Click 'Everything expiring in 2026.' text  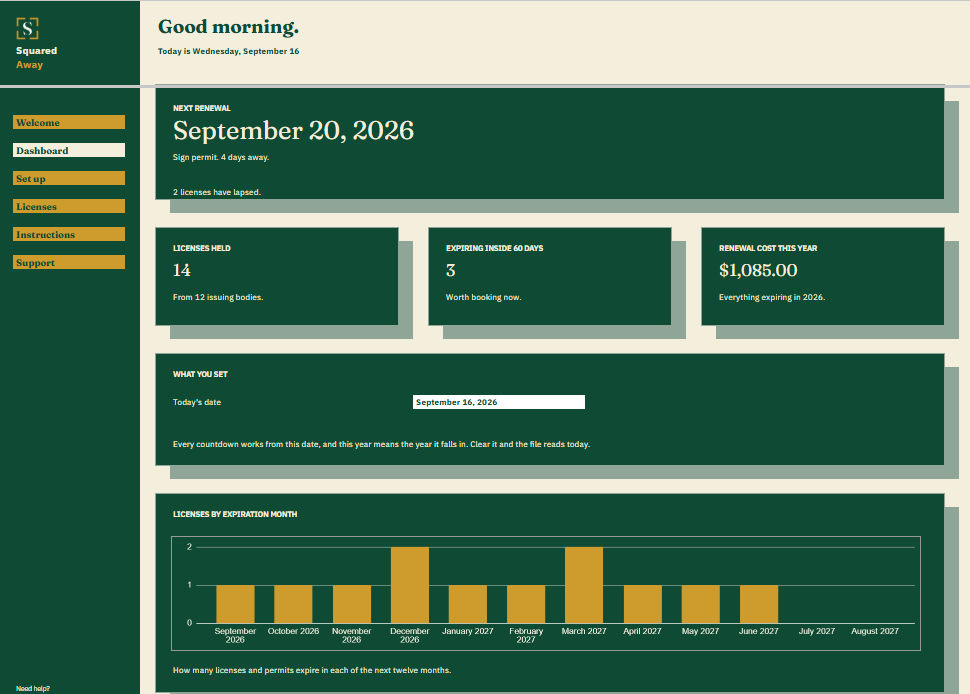[x=771, y=297]
